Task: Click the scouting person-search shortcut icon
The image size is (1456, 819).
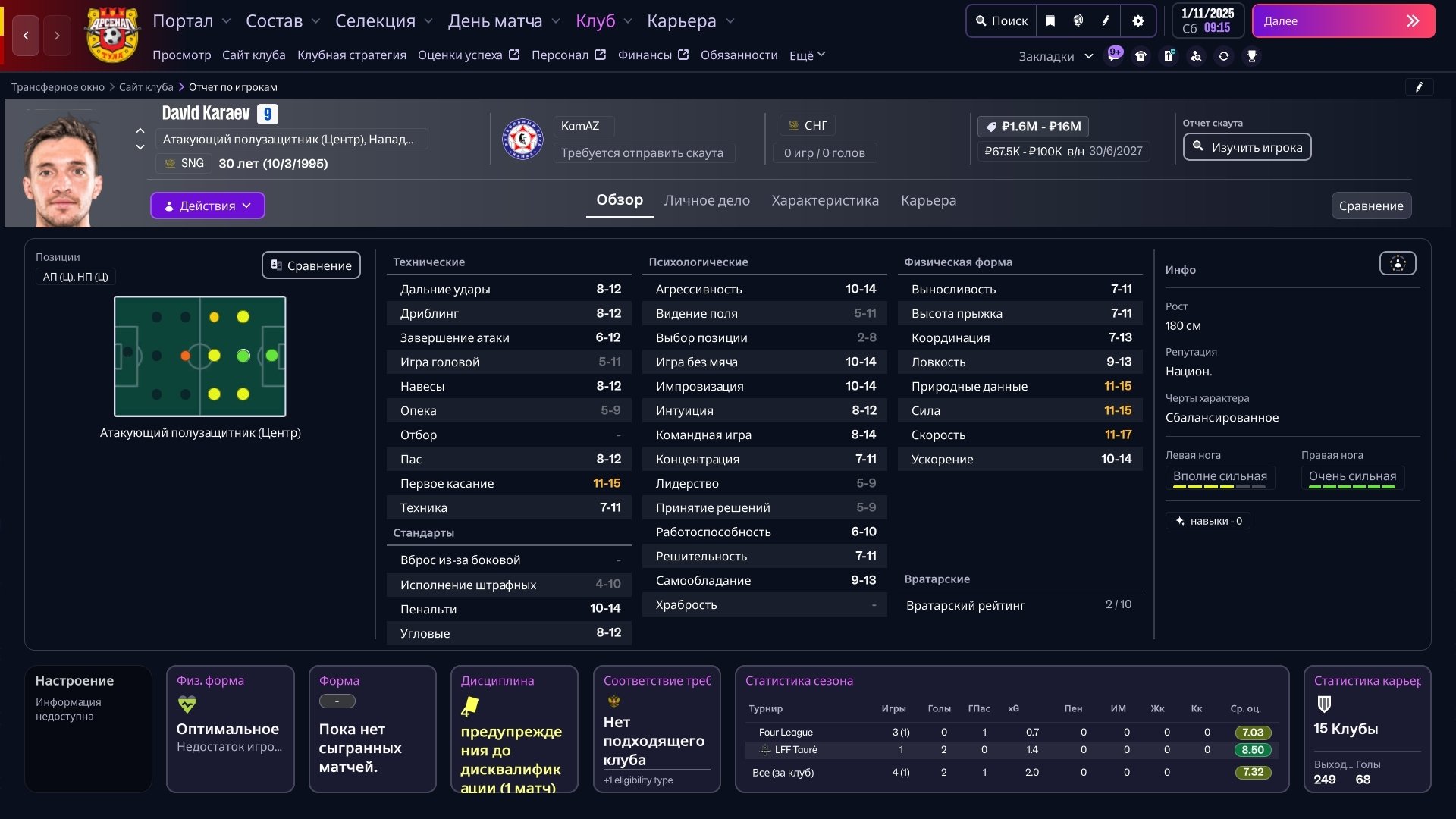Action: [x=1196, y=56]
